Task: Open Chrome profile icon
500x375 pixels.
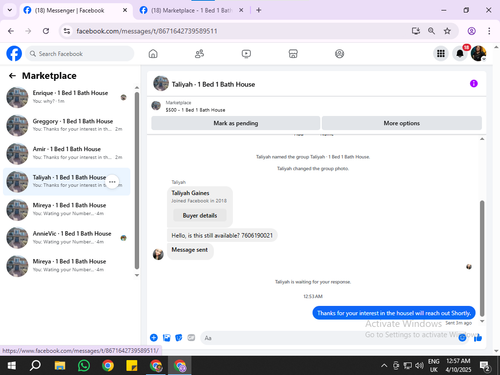Action: pyautogui.click(x=471, y=31)
